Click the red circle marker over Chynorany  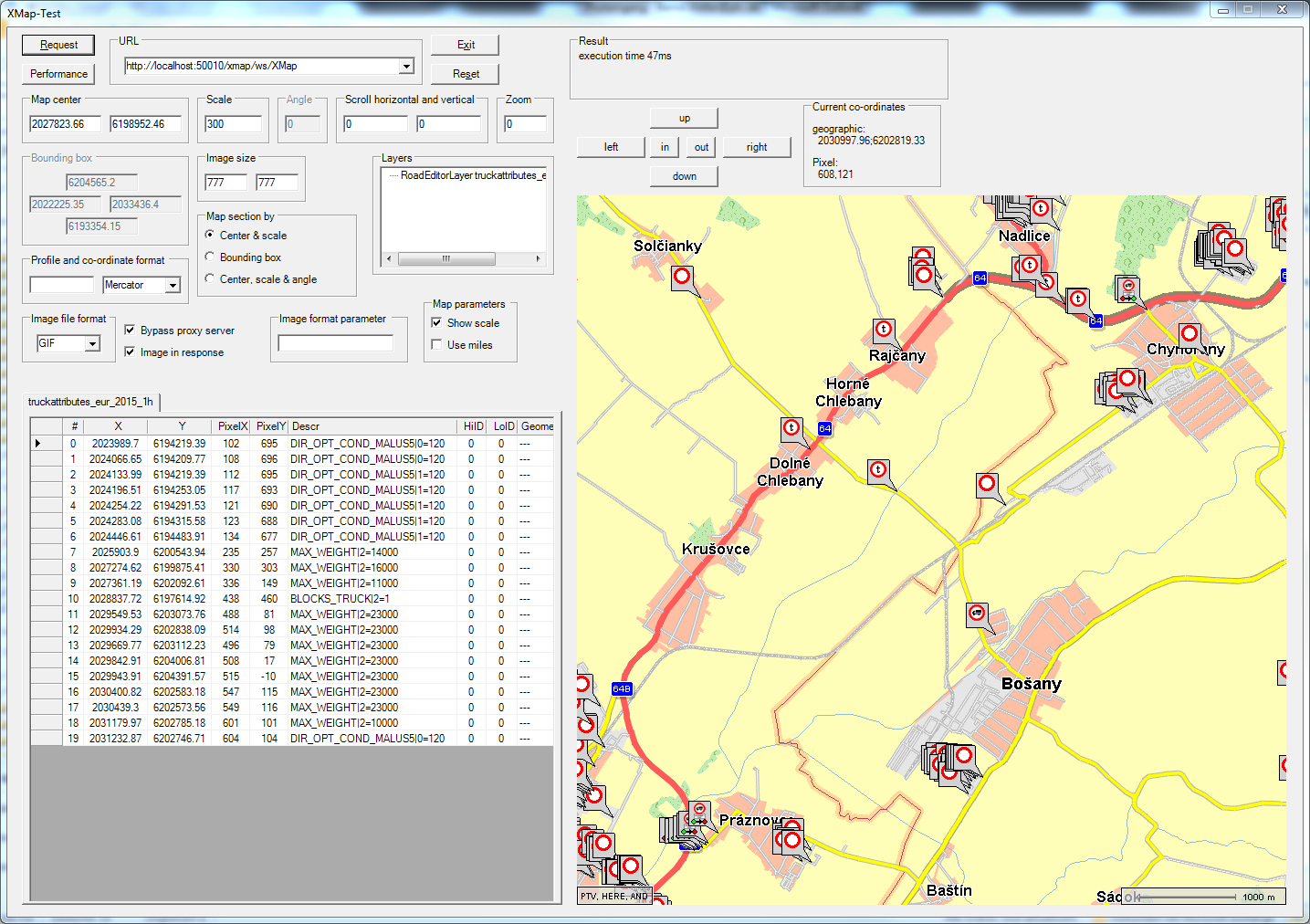[1189, 334]
